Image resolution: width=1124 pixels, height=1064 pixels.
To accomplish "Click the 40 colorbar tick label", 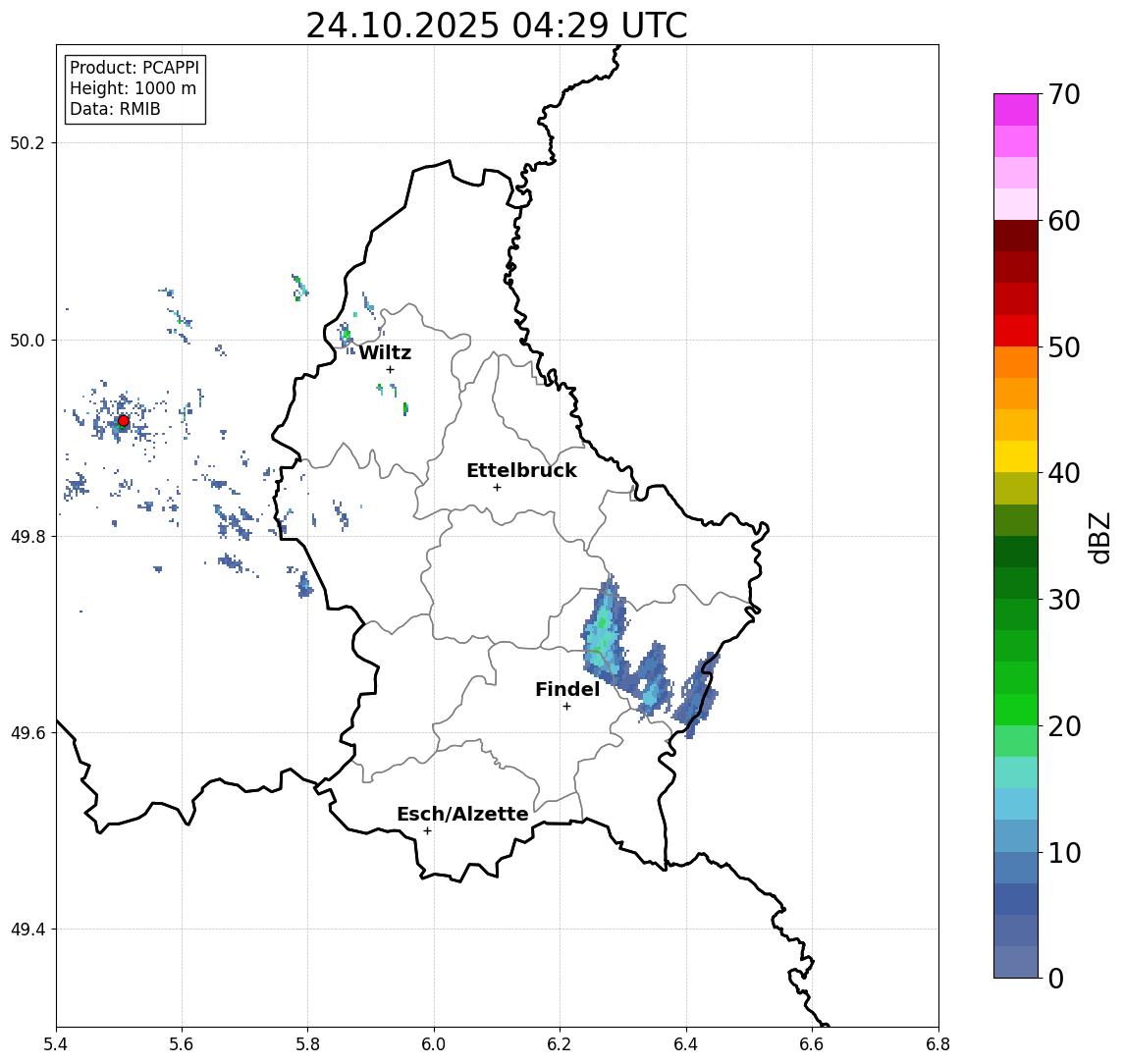I will (x=1064, y=473).
